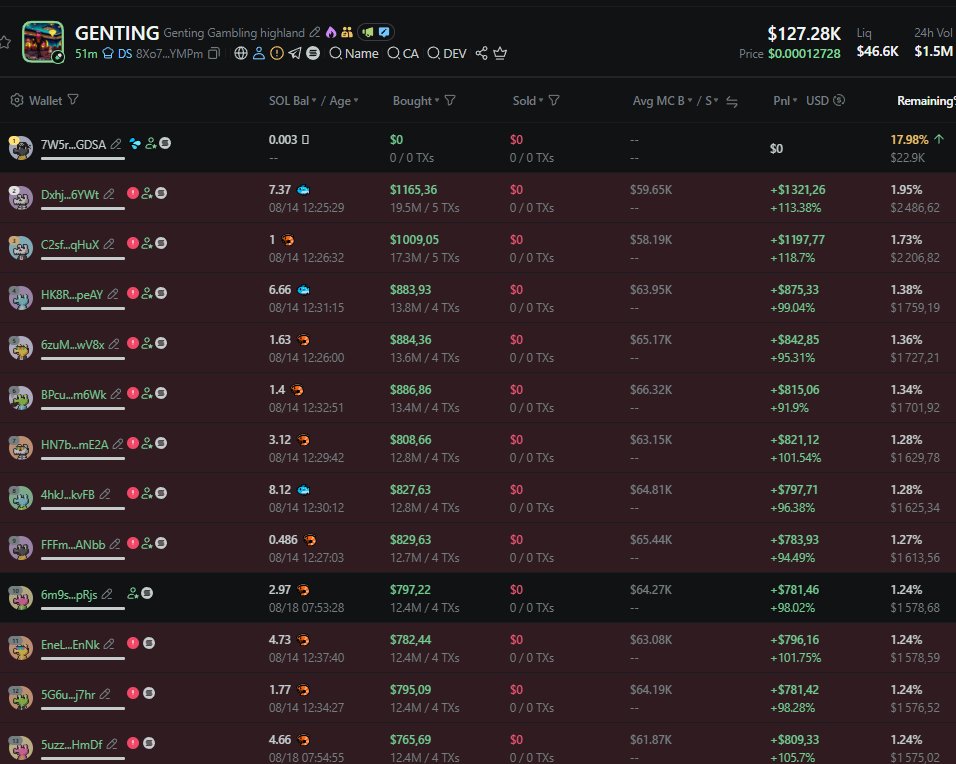Open the Telegram paper plane link
This screenshot has height=764, width=956.
click(295, 54)
